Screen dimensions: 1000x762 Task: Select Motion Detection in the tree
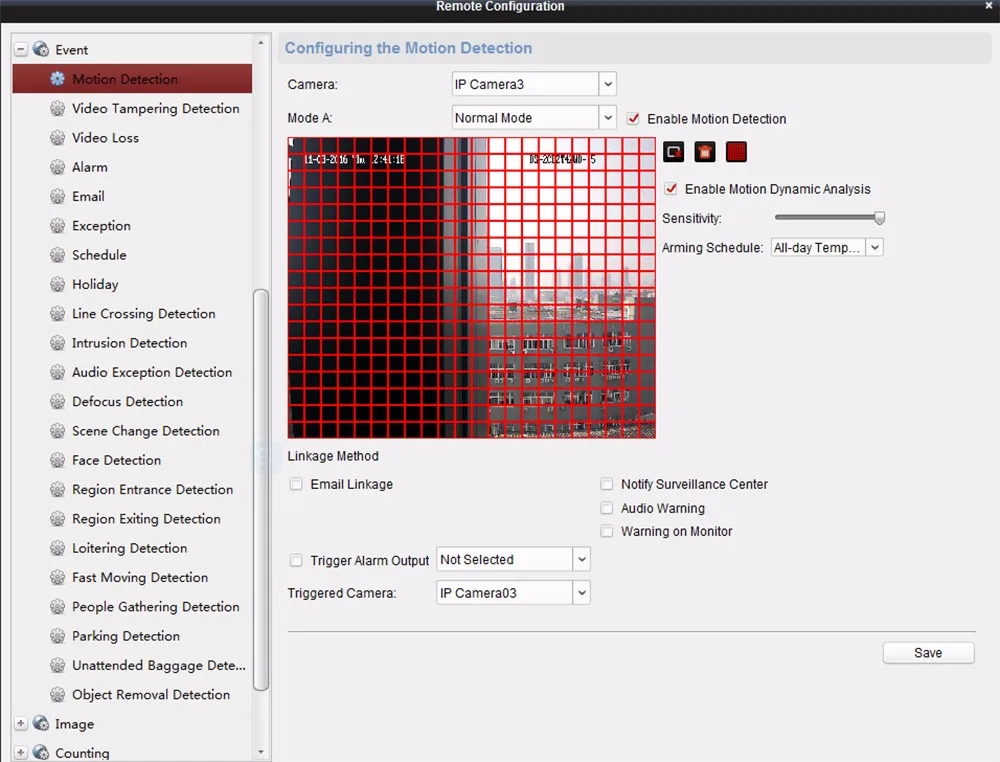tap(132, 78)
